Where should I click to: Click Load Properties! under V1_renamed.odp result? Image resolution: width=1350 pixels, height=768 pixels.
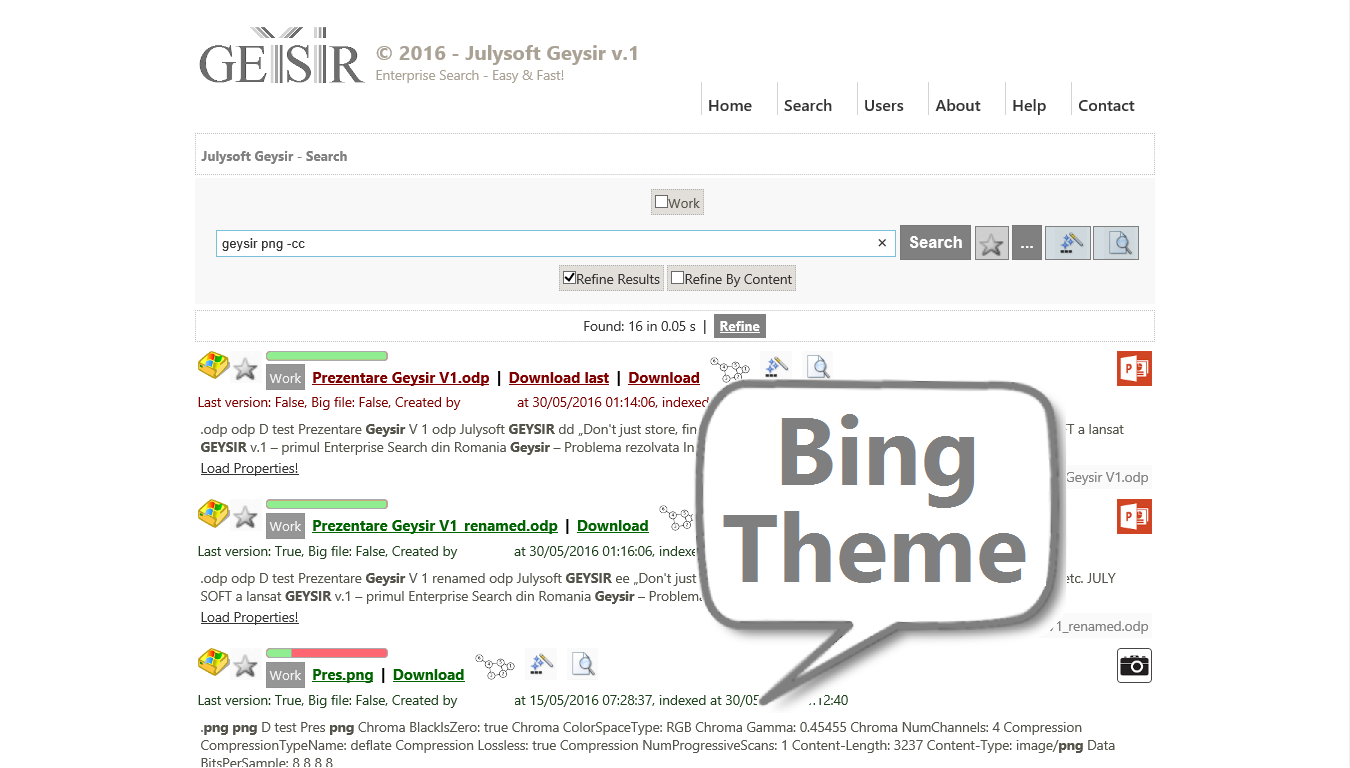click(x=250, y=617)
